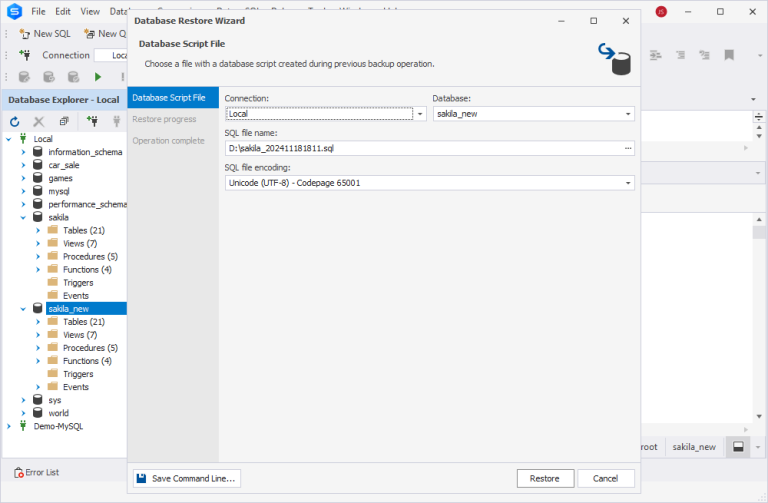Expand the world database node

(23, 413)
